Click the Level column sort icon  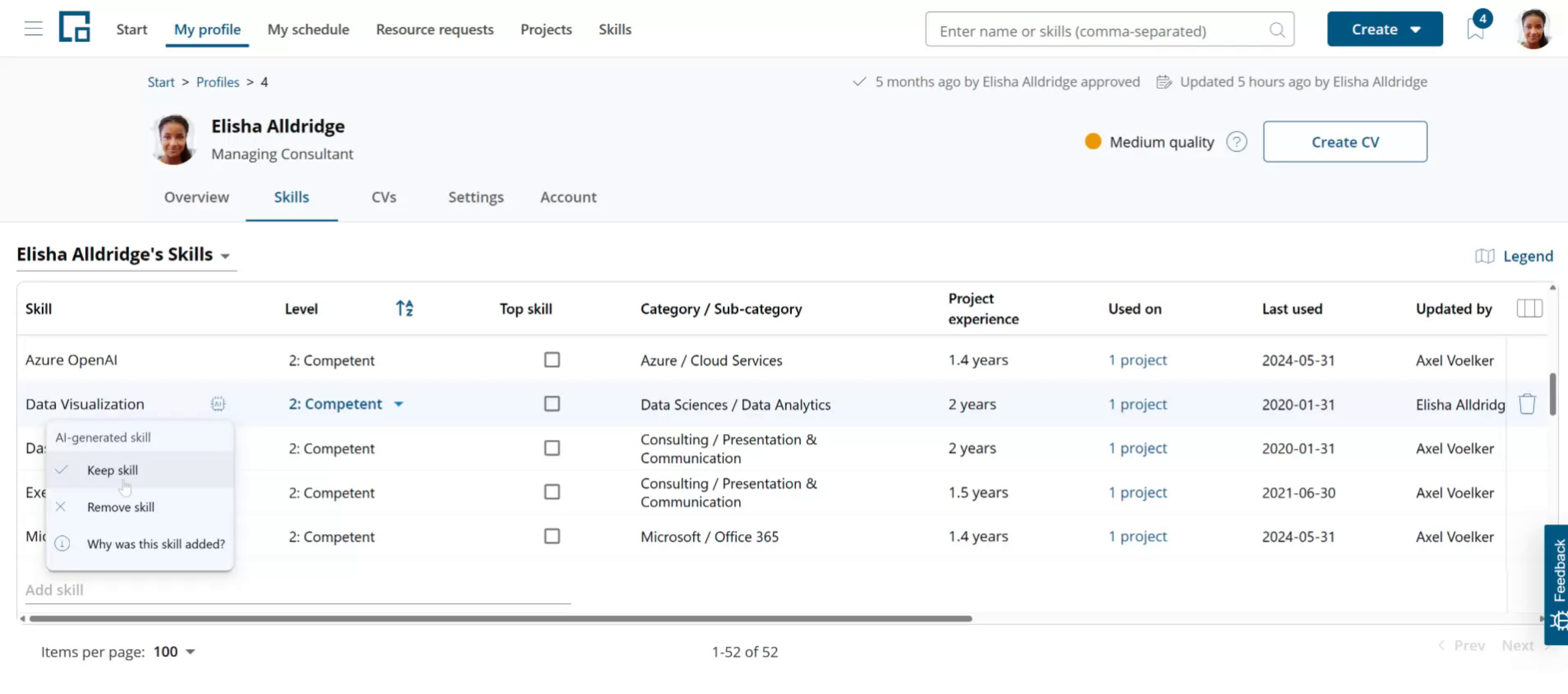[405, 308]
